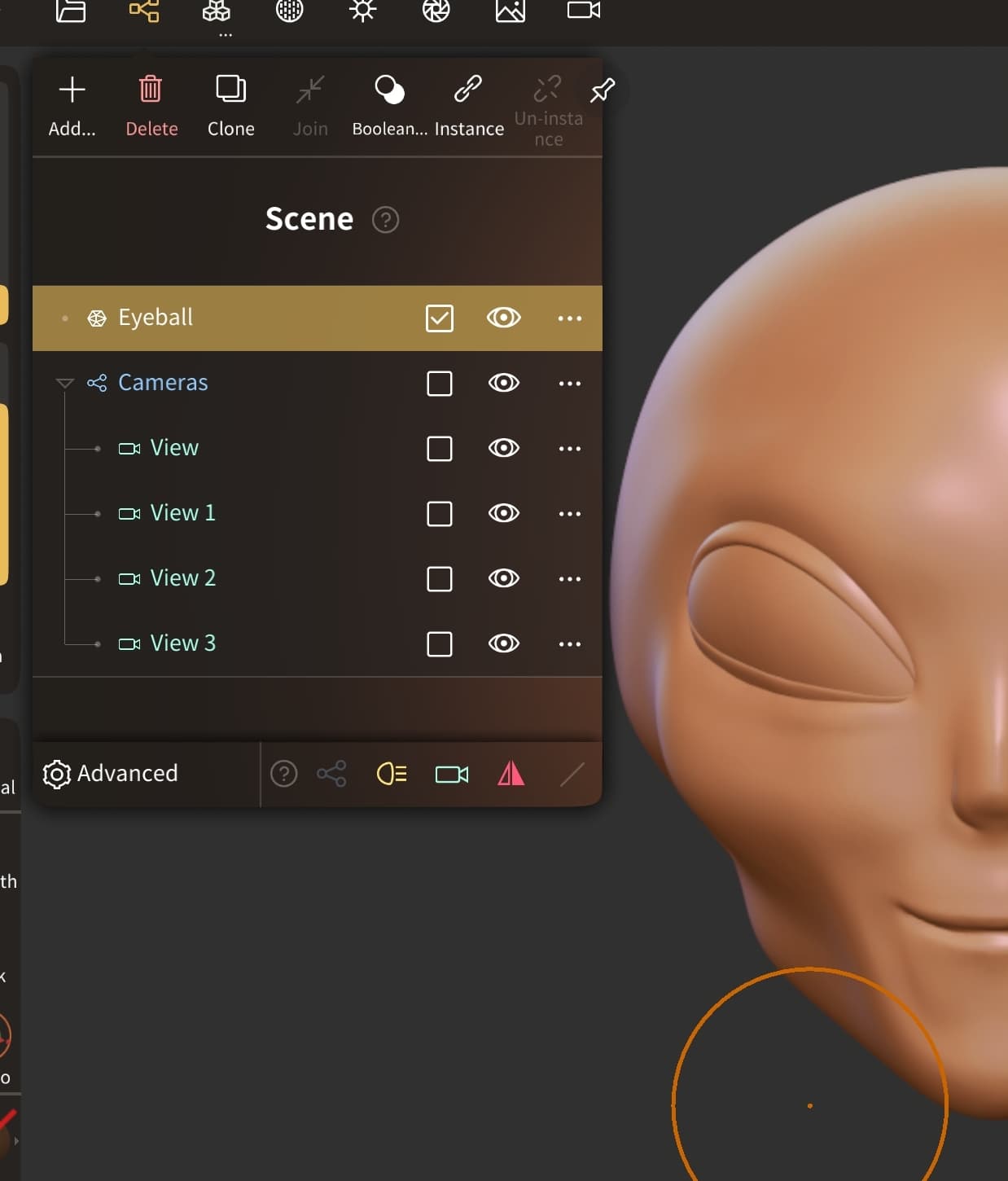The height and width of the screenshot is (1181, 1008).
Task: Open Scene help question mark
Action: [x=385, y=220]
